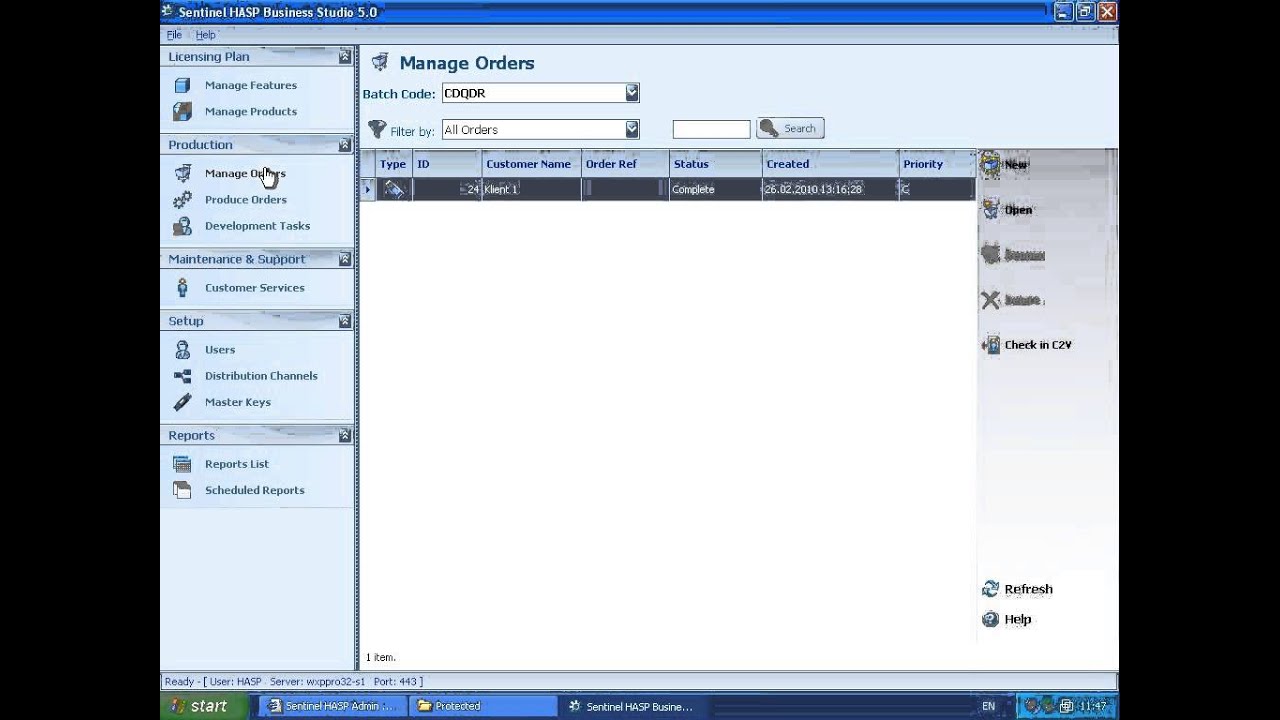
Task: Sort by the Type column header
Action: 394,164
